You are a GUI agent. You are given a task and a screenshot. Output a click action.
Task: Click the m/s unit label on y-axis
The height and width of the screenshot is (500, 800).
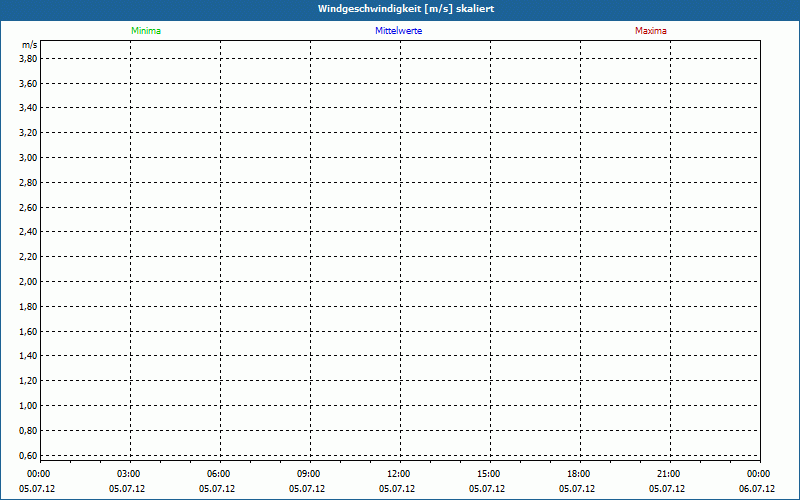(x=30, y=45)
